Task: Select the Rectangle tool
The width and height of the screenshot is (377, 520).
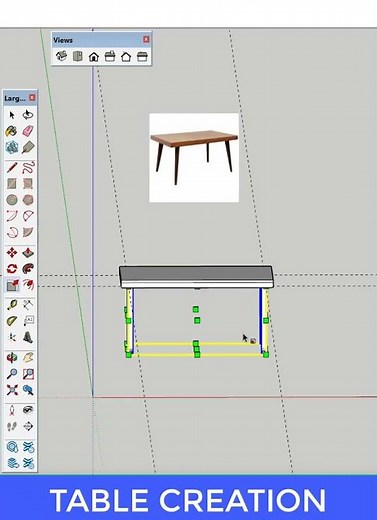Action: pos(12,184)
